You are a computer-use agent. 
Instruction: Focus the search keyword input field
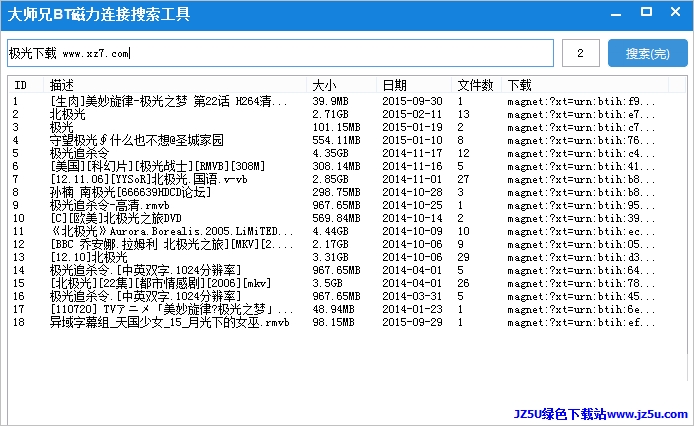[280, 53]
